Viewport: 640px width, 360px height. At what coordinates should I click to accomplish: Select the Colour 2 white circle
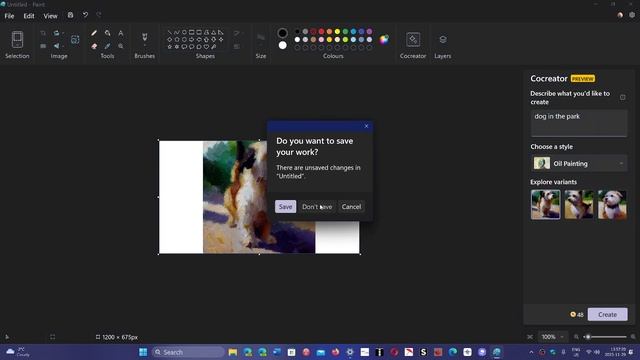pyautogui.click(x=282, y=45)
